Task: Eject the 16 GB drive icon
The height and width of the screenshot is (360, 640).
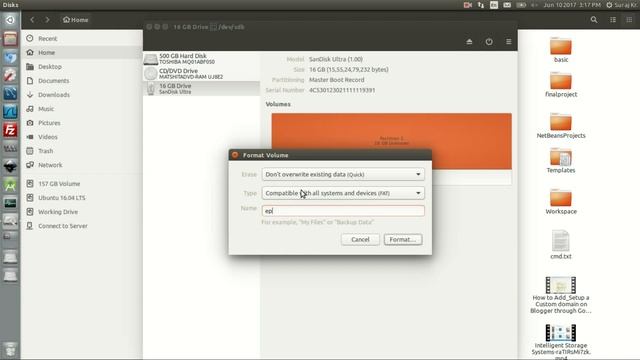Action: (469, 42)
